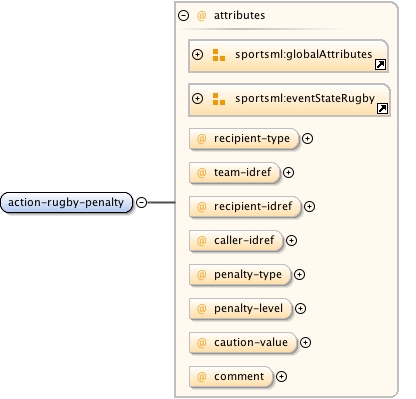Expand sportsml:globalAttributes group
The image size is (416, 399).
(198, 54)
